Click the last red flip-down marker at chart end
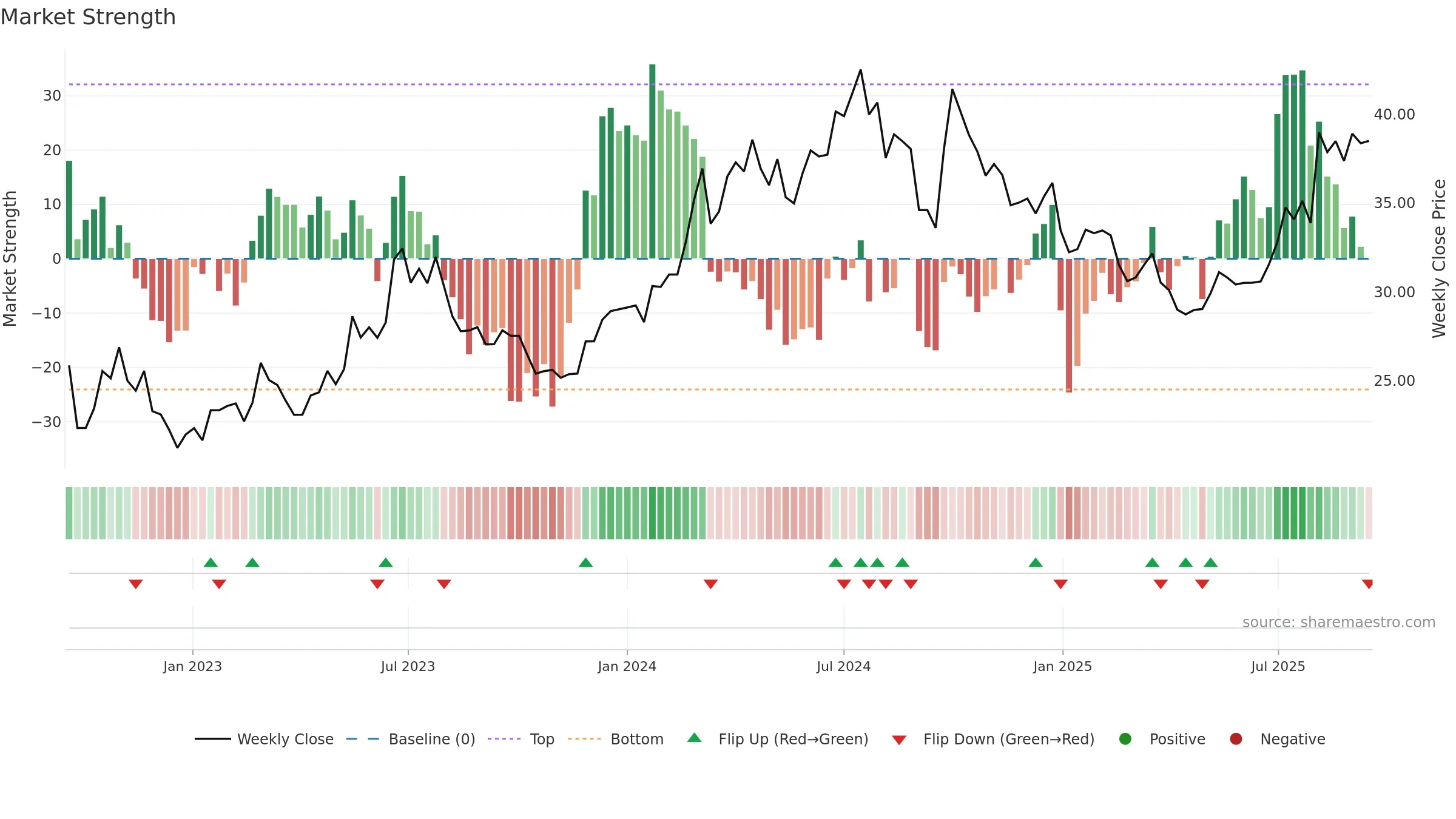1456x819 pixels. click(x=1367, y=584)
